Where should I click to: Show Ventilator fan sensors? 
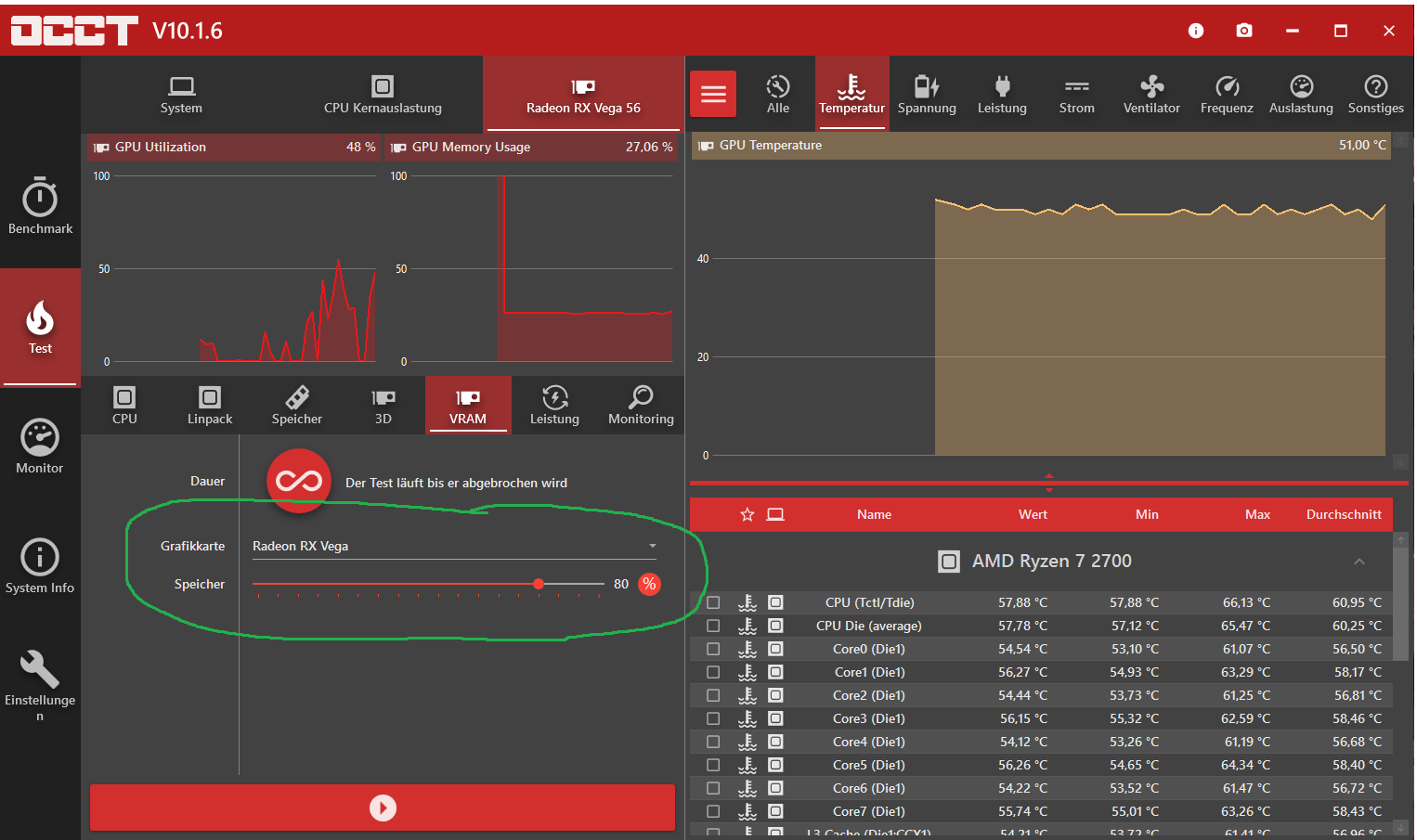coord(1151,95)
